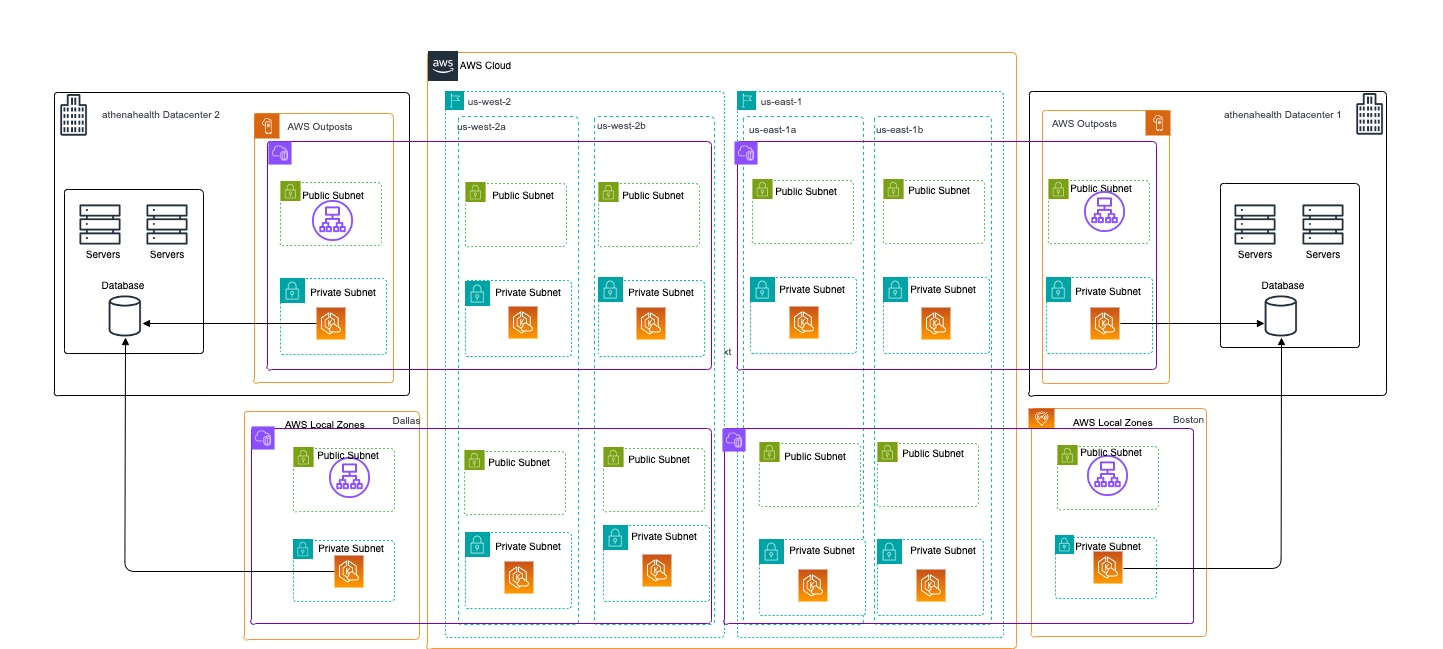Click the AWS Cloud label text

[484, 65]
